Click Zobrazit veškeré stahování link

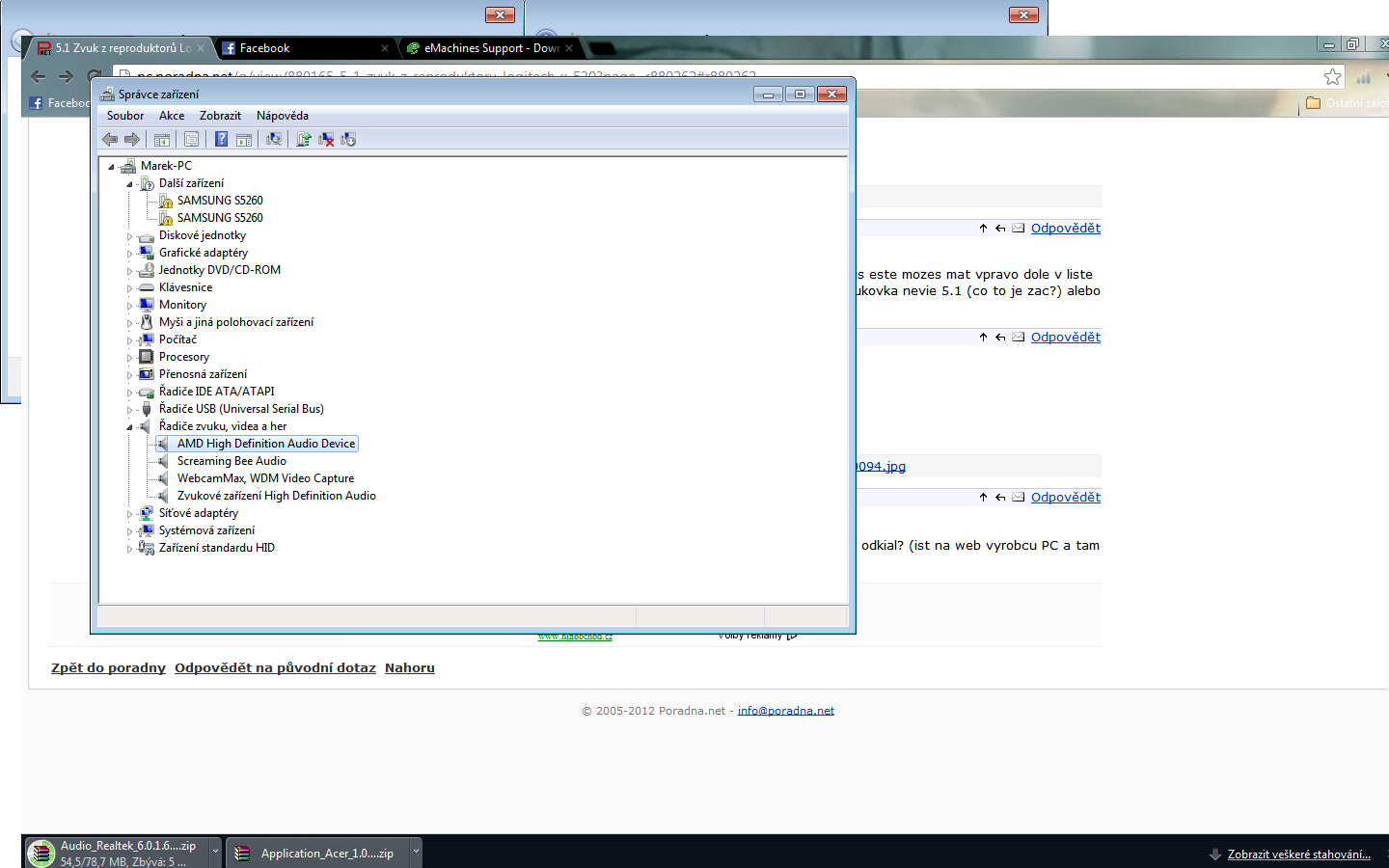click(1298, 854)
